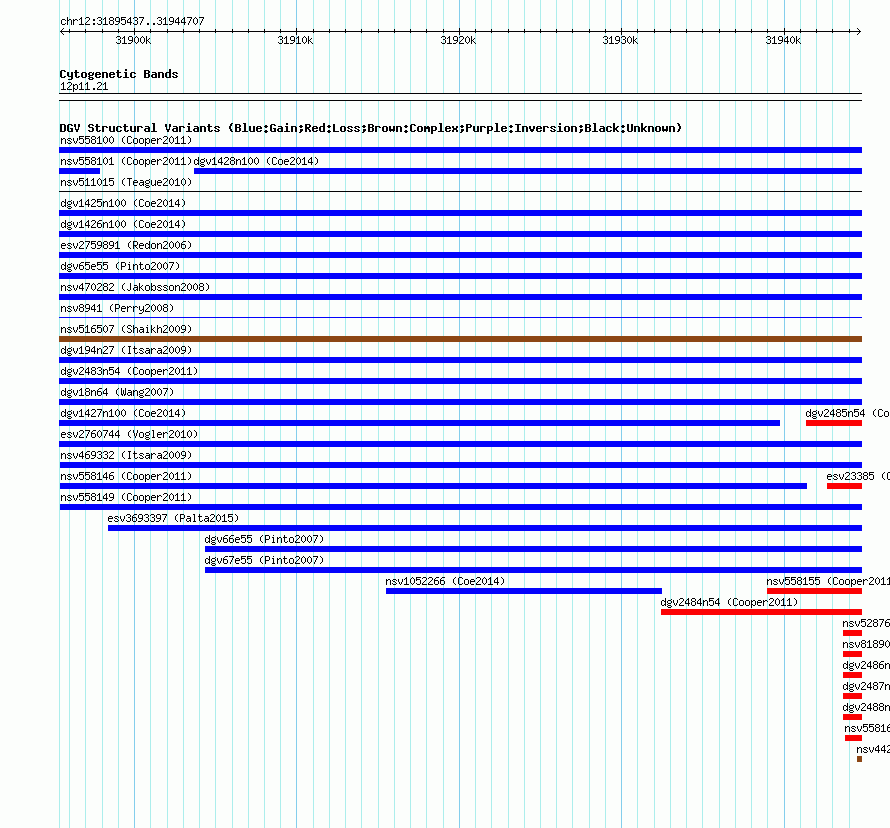Select dgv2484n54 (Cooper2011) label
This screenshot has width=890, height=828.
729,602
